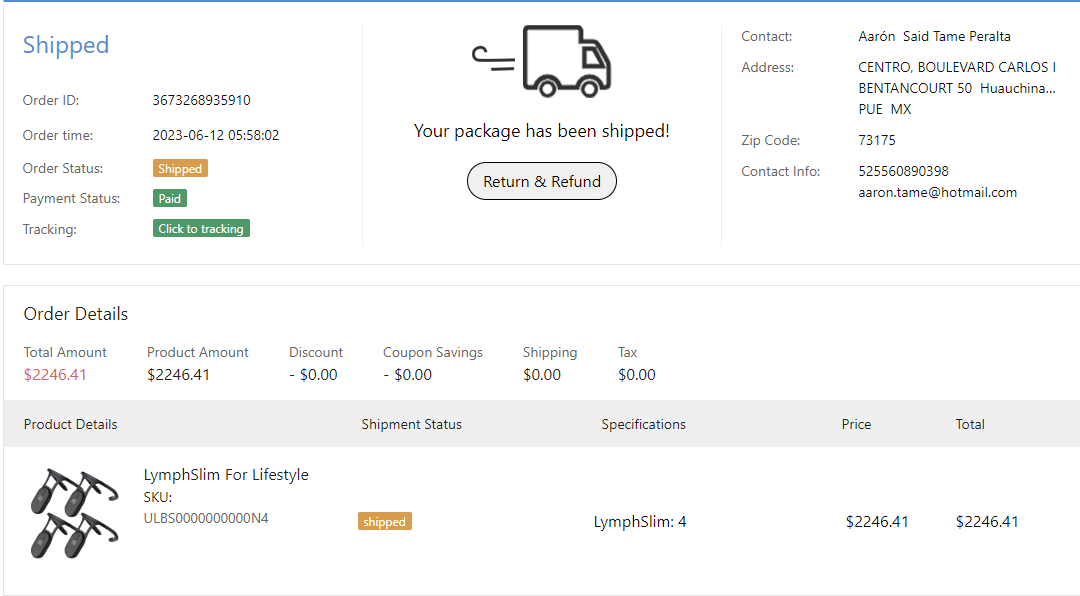The width and height of the screenshot is (1080, 596).
Task: Click the green Paid status badge
Action: pyautogui.click(x=170, y=199)
